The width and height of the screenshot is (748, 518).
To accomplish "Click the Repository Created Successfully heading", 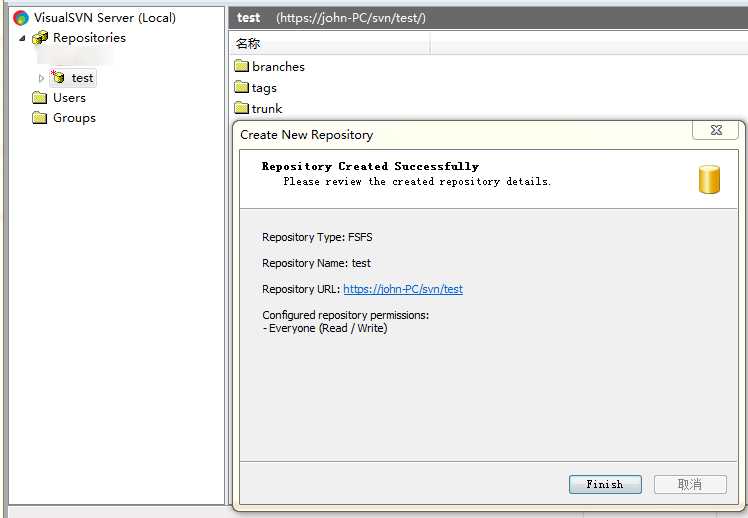I will coord(370,166).
